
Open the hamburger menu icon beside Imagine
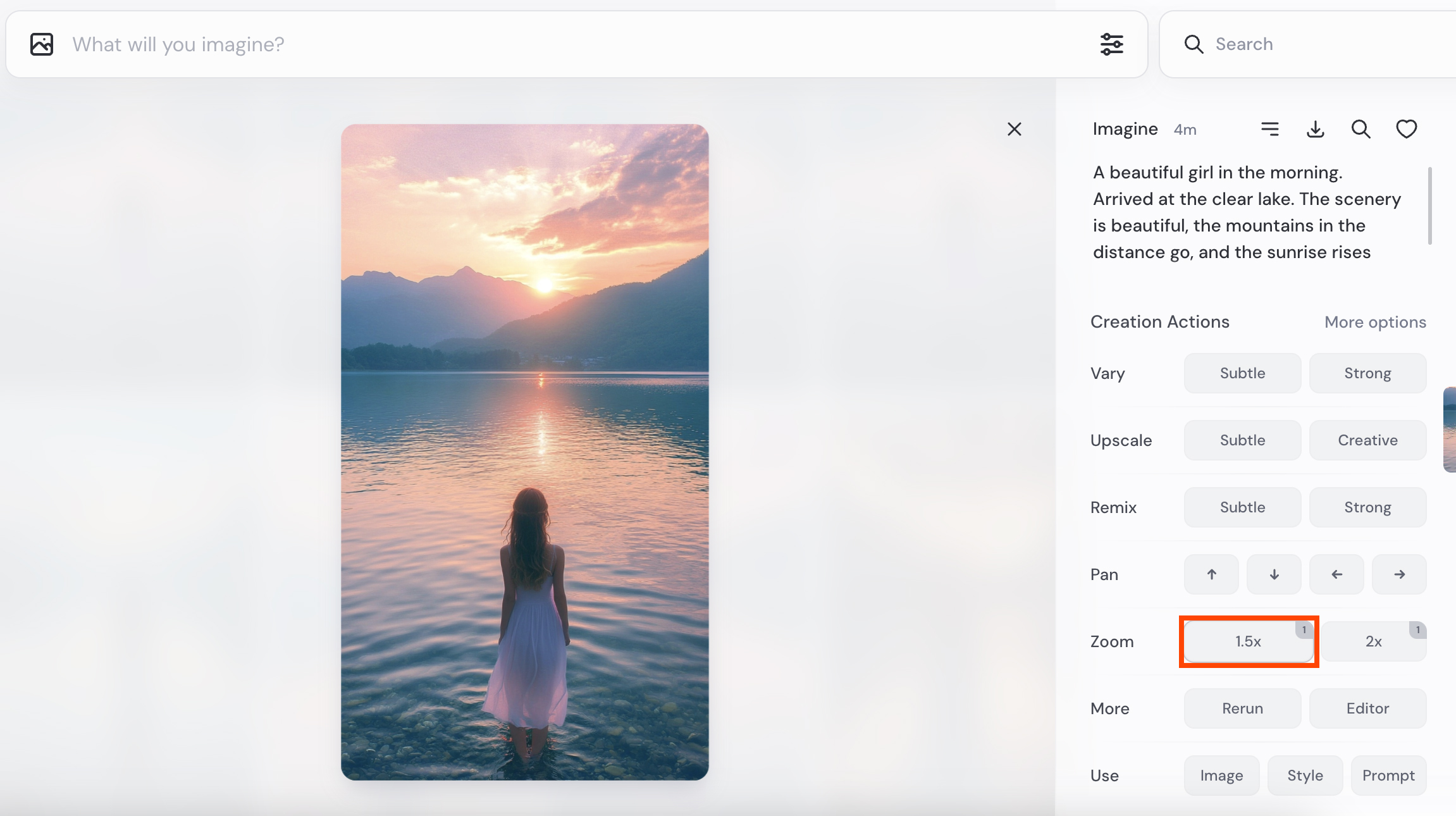tap(1269, 129)
